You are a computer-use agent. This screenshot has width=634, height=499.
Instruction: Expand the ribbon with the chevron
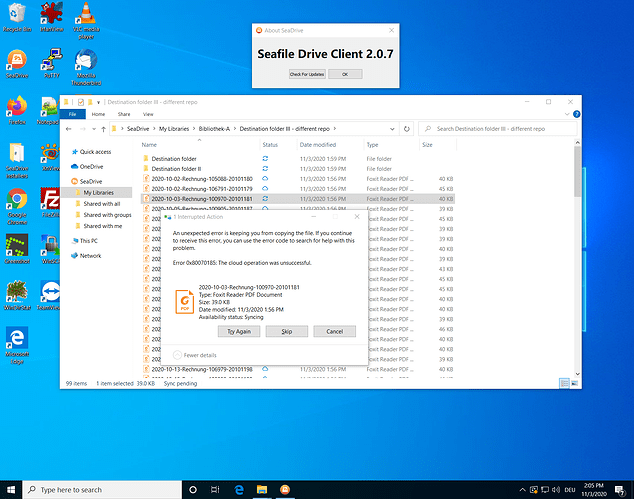pos(567,114)
